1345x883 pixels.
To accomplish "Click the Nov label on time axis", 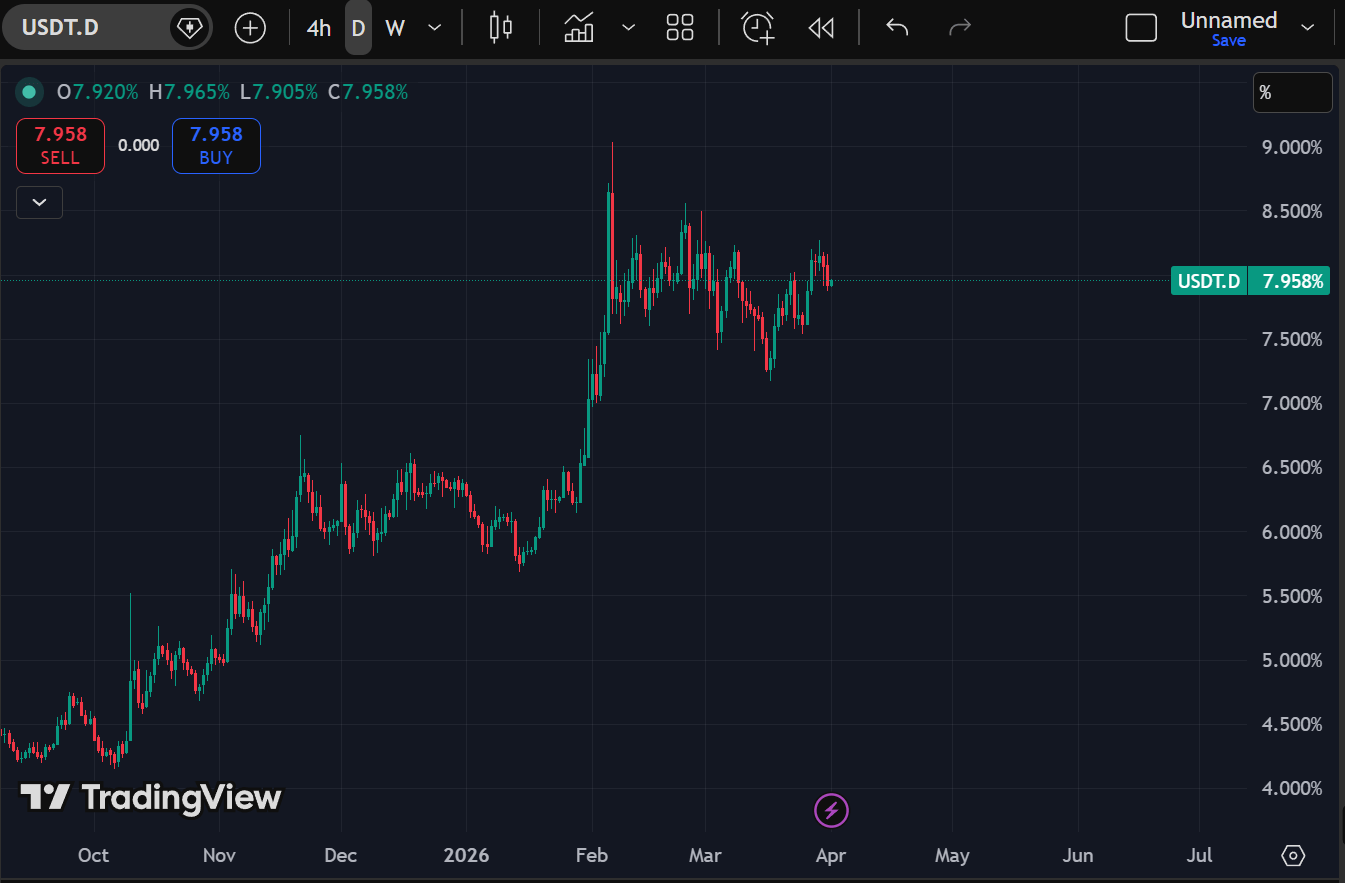I will click(218, 856).
